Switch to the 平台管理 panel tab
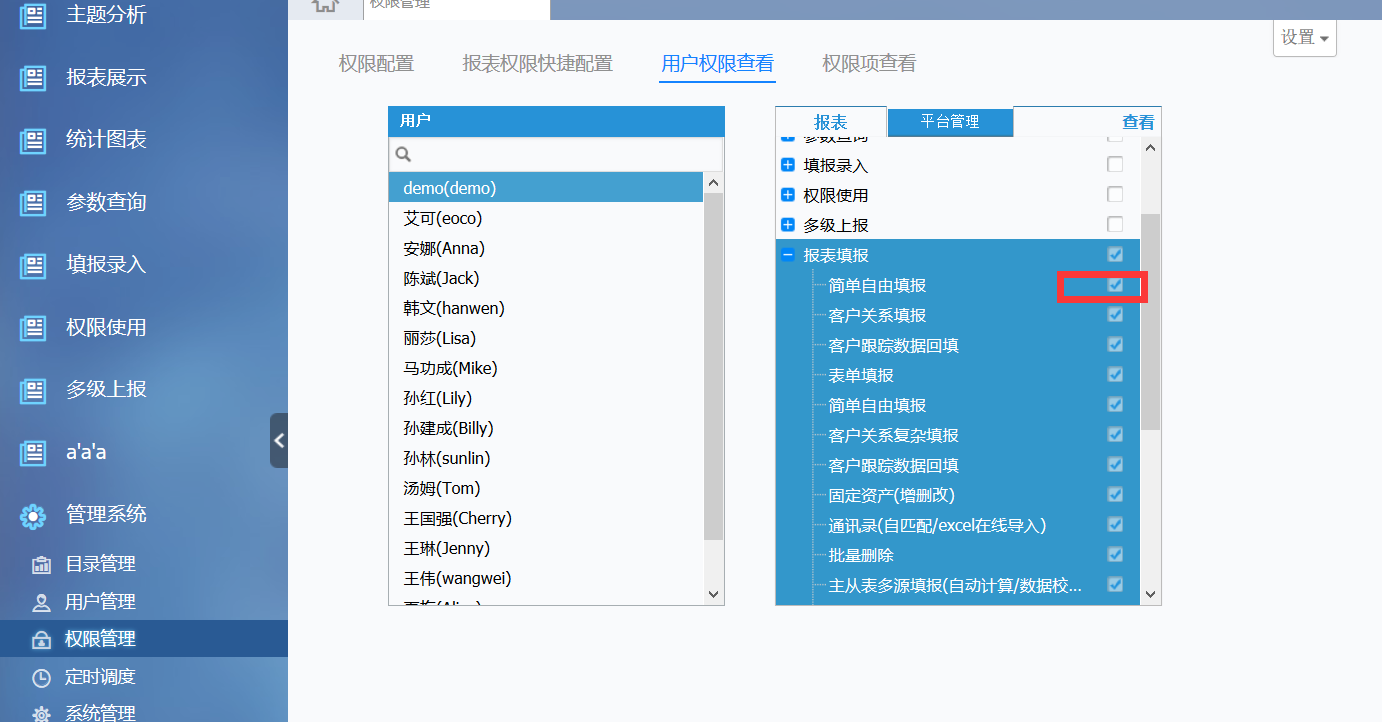 (950, 122)
